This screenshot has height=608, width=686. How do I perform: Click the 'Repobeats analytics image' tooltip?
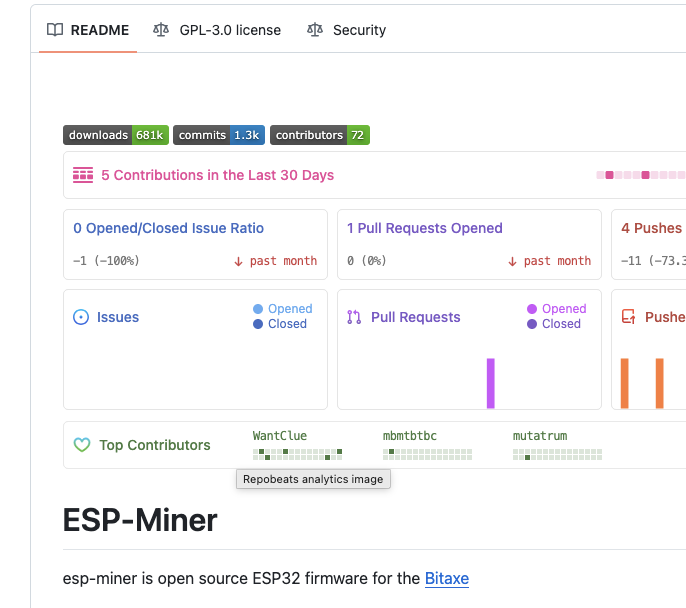tap(313, 479)
